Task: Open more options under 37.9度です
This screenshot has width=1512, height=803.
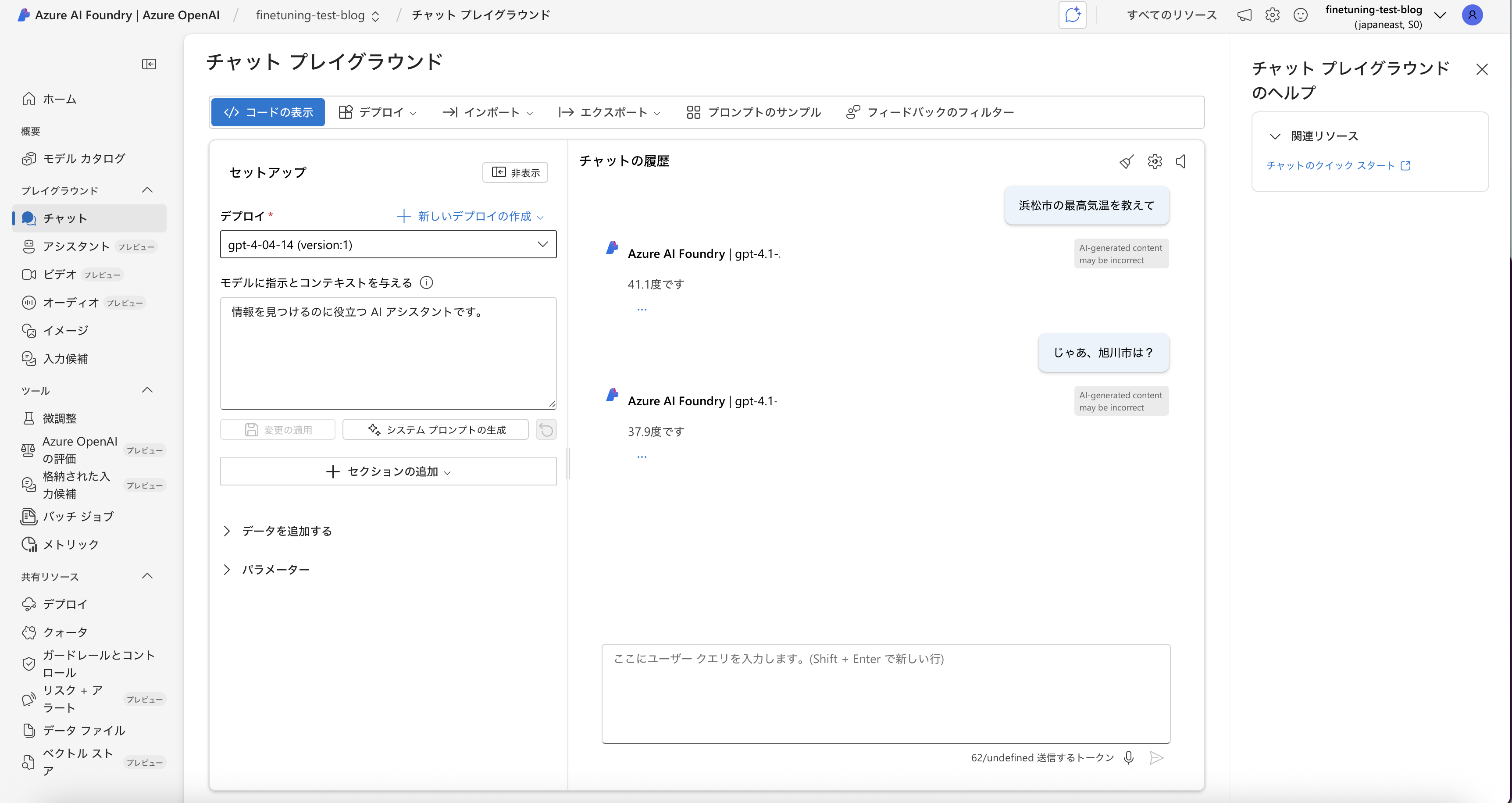Action: click(x=642, y=457)
